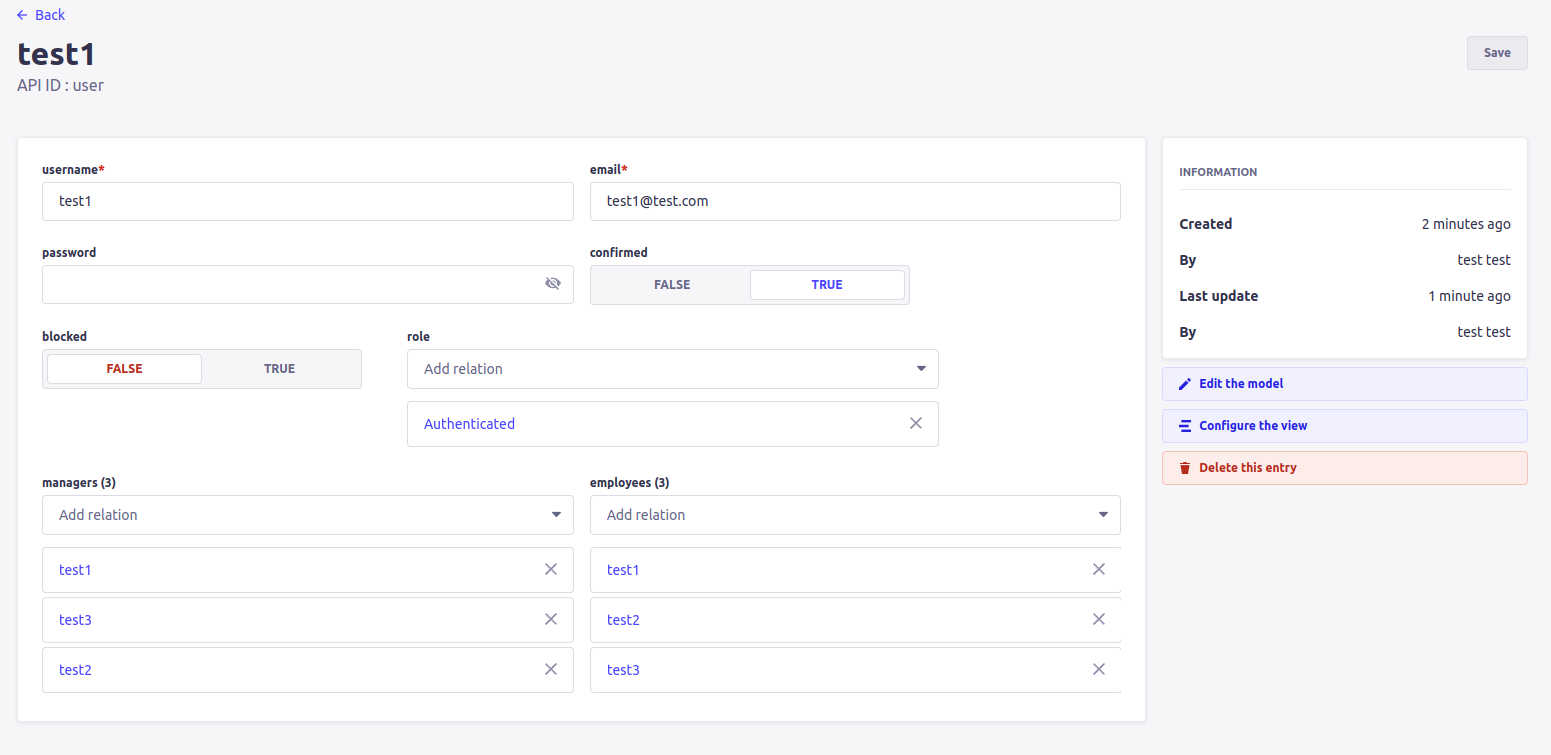Save the test1 user entry

coord(1497,52)
